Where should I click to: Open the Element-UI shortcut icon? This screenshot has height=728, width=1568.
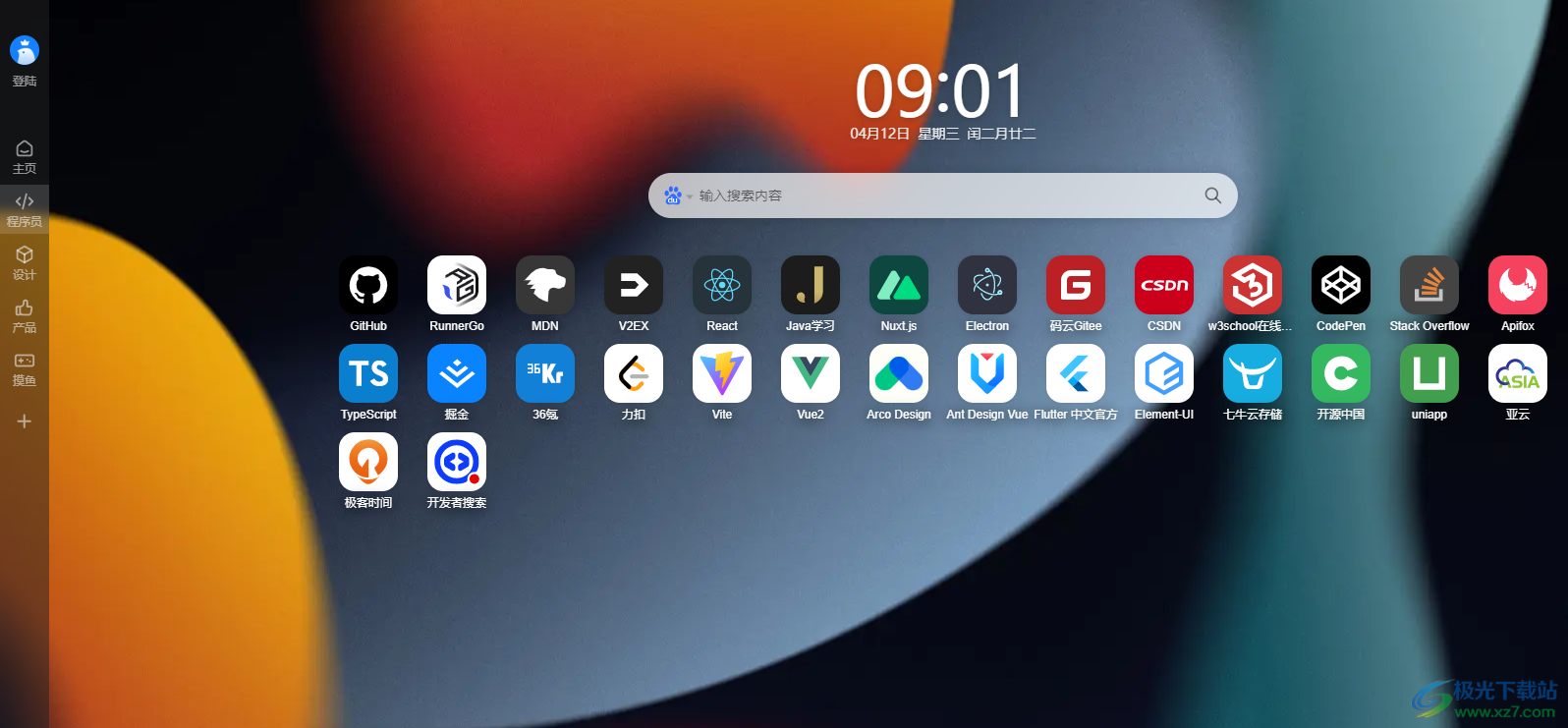click(x=1164, y=373)
